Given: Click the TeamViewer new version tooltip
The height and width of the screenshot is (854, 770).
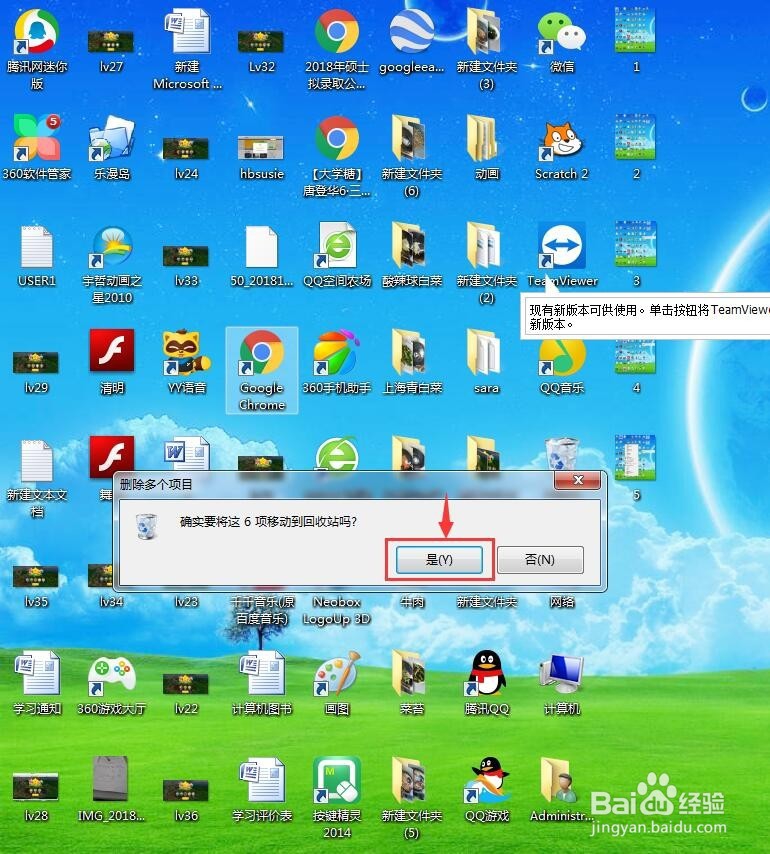Looking at the screenshot, I should 645,316.
